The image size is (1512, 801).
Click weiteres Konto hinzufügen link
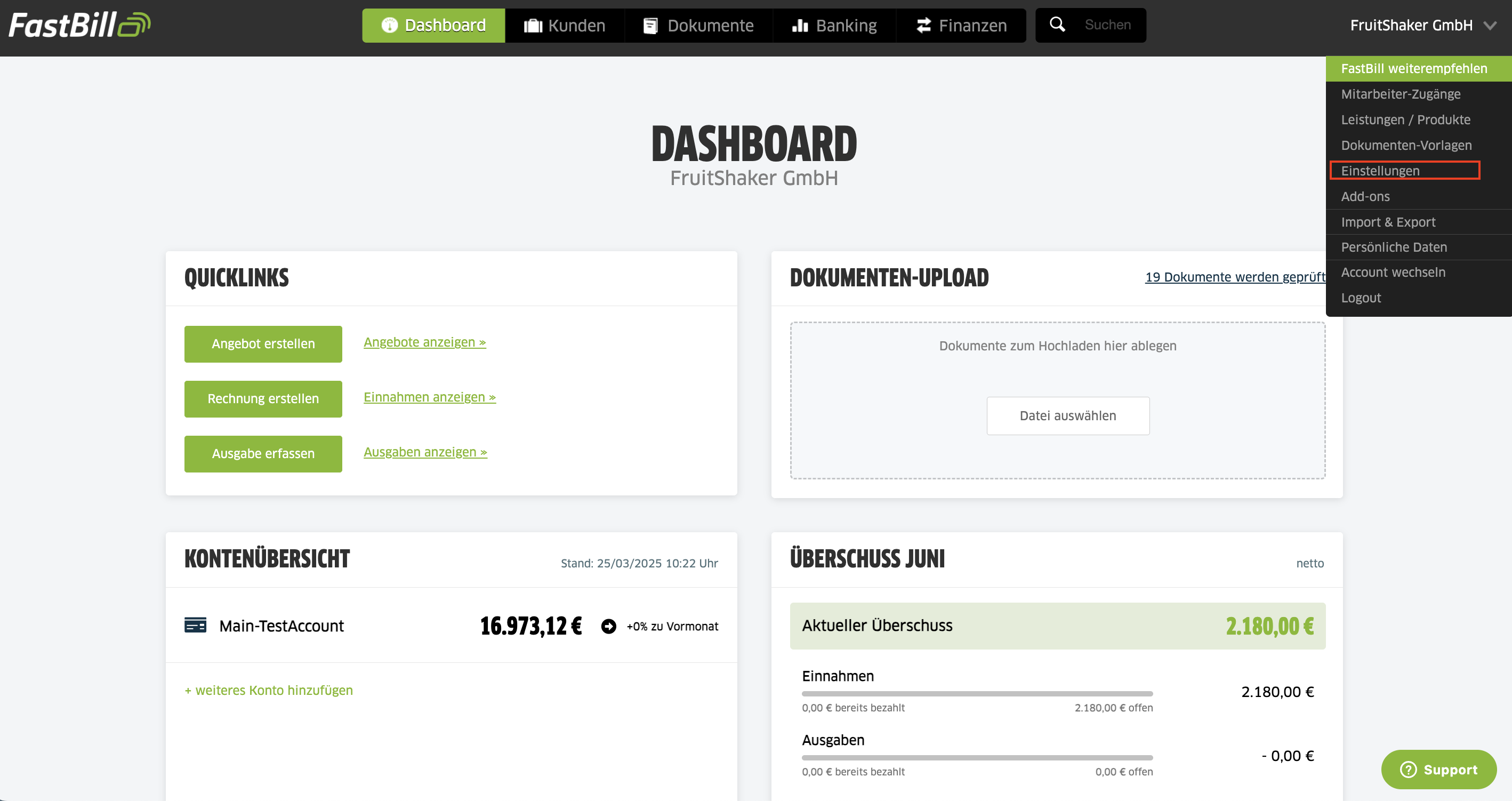269,690
